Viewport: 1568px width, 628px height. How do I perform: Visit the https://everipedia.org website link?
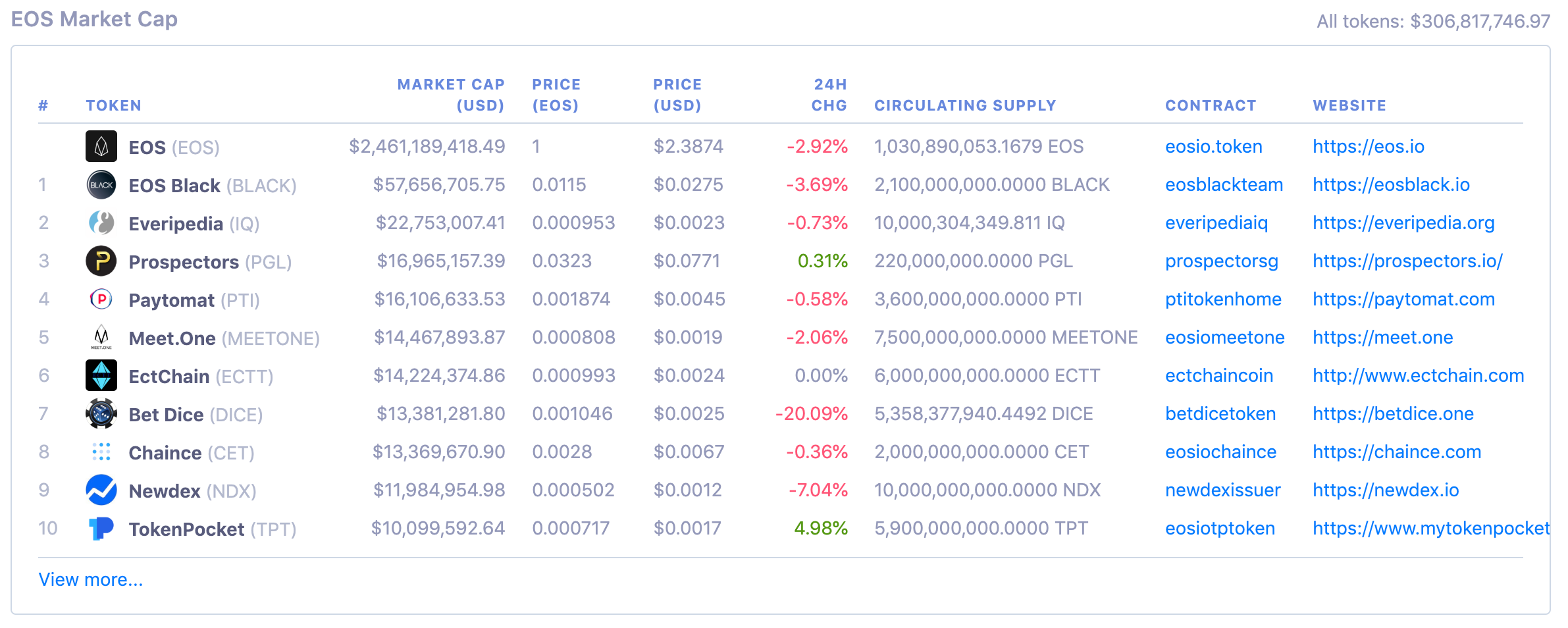1403,222
